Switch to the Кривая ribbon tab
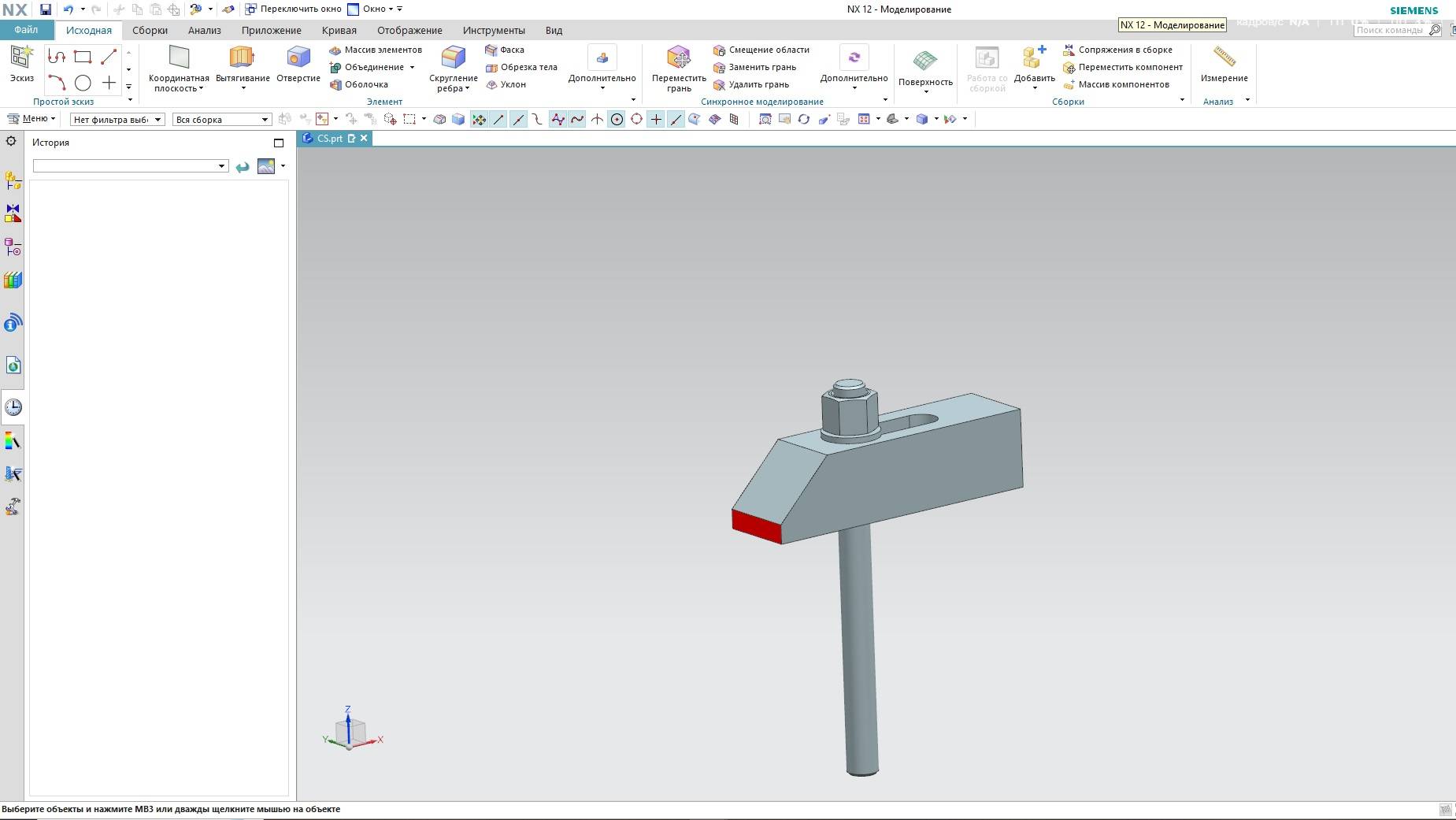1456x820 pixels. (339, 31)
